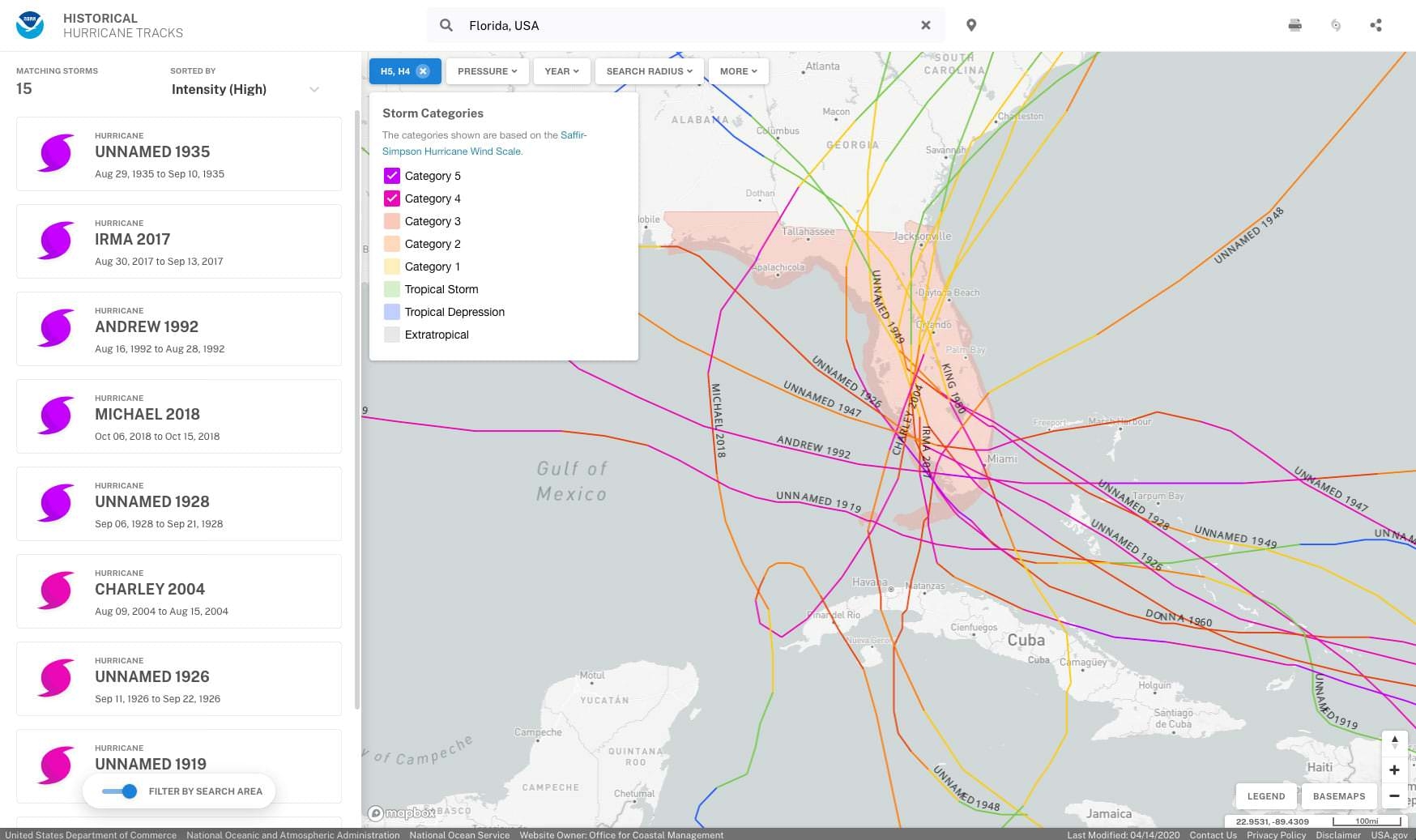
Task: Clear the Florida, USA search field
Action: [926, 25]
